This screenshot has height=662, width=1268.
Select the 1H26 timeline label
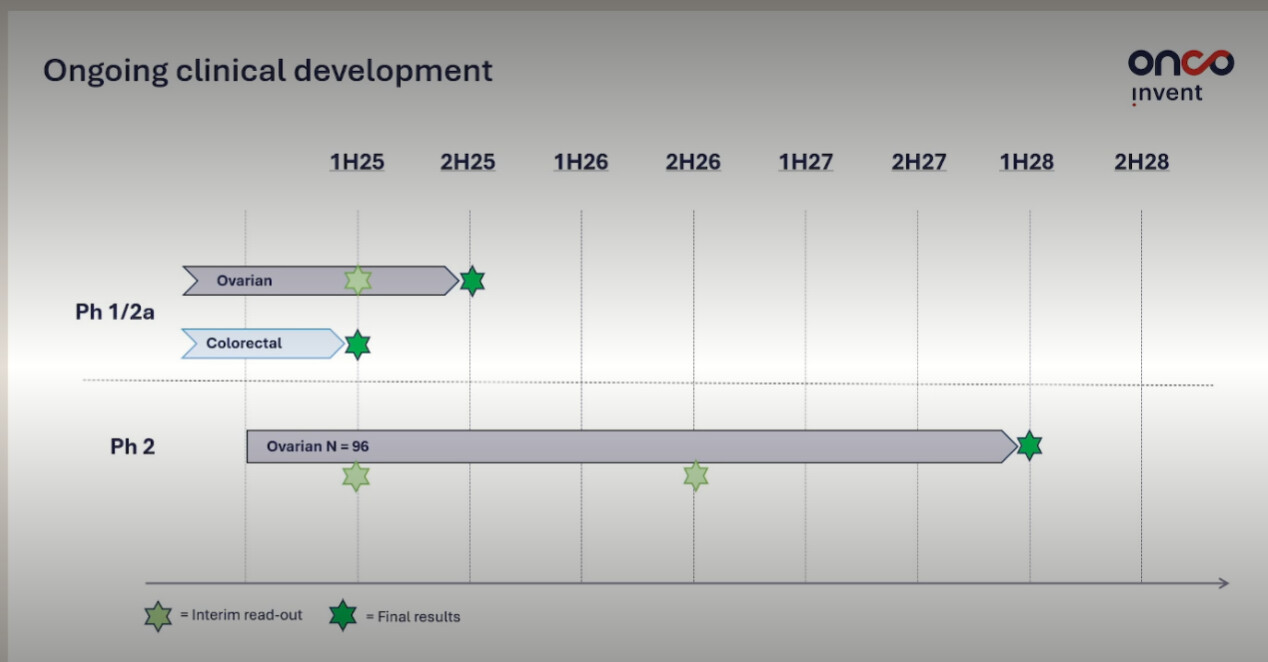click(581, 162)
